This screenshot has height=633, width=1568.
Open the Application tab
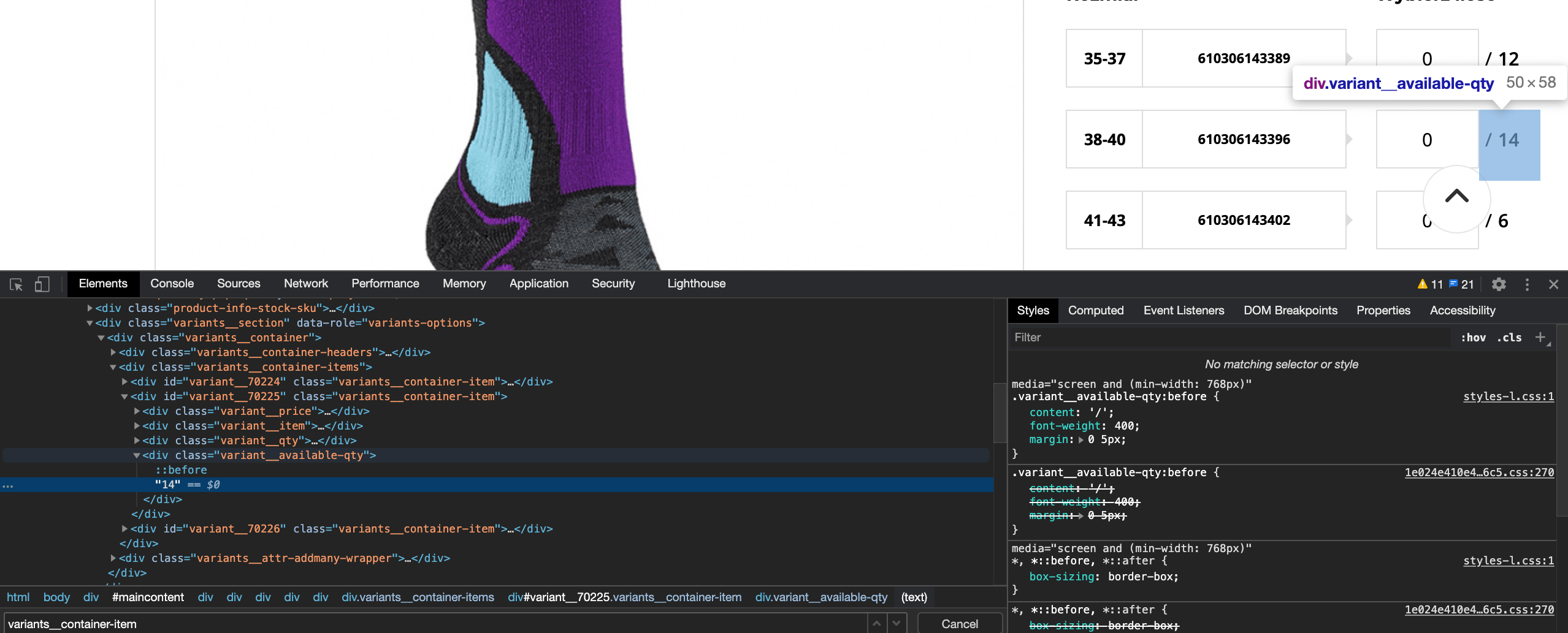[x=539, y=284]
